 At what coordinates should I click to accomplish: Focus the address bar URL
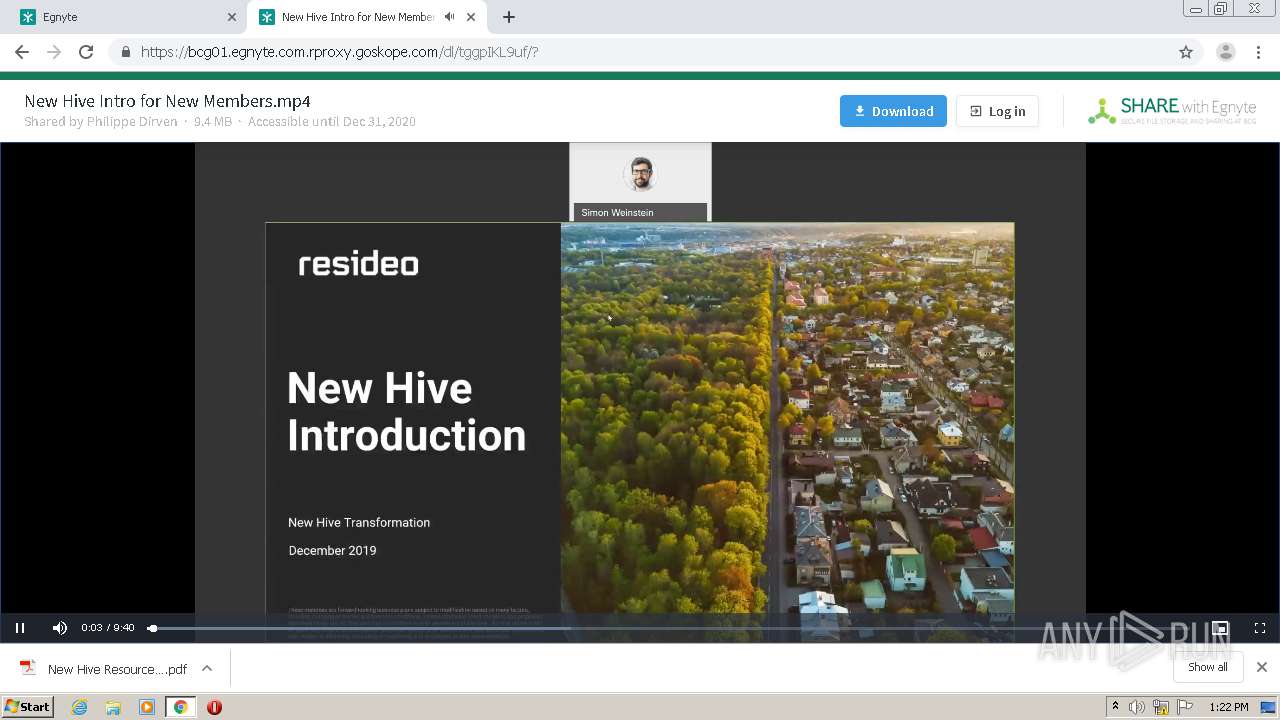coord(340,52)
